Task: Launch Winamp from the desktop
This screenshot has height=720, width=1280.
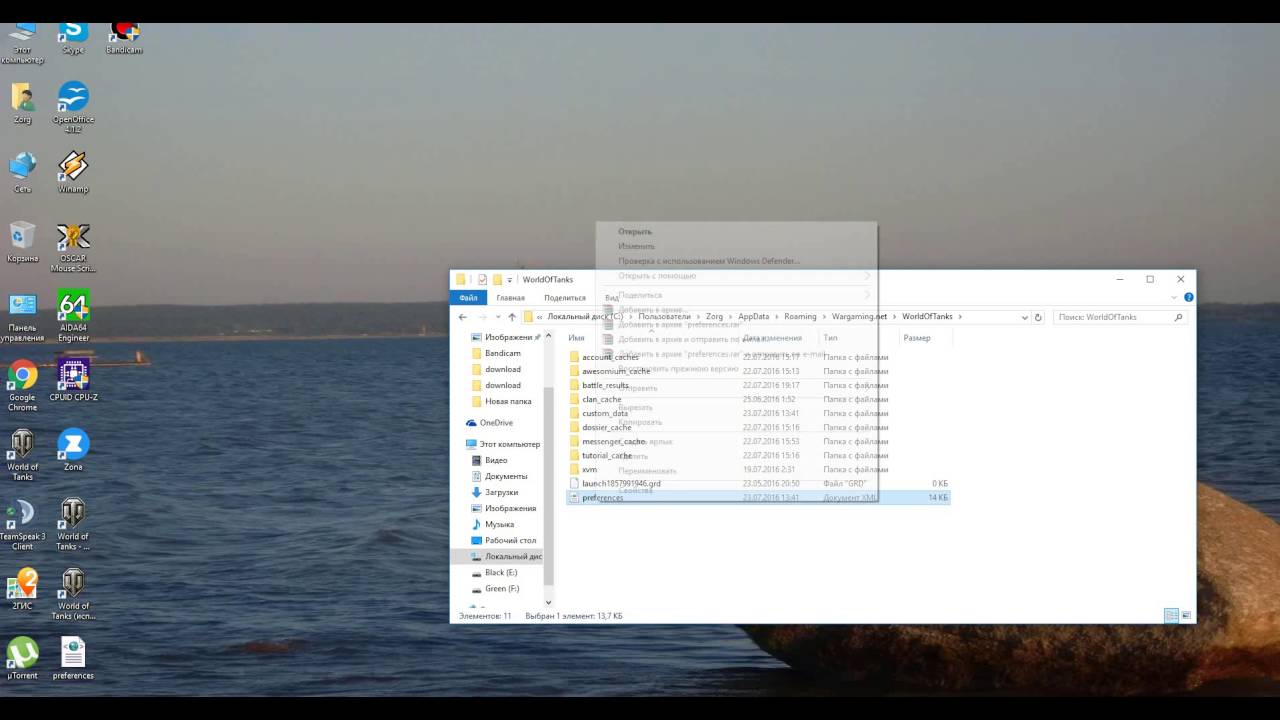Action: pos(73,173)
